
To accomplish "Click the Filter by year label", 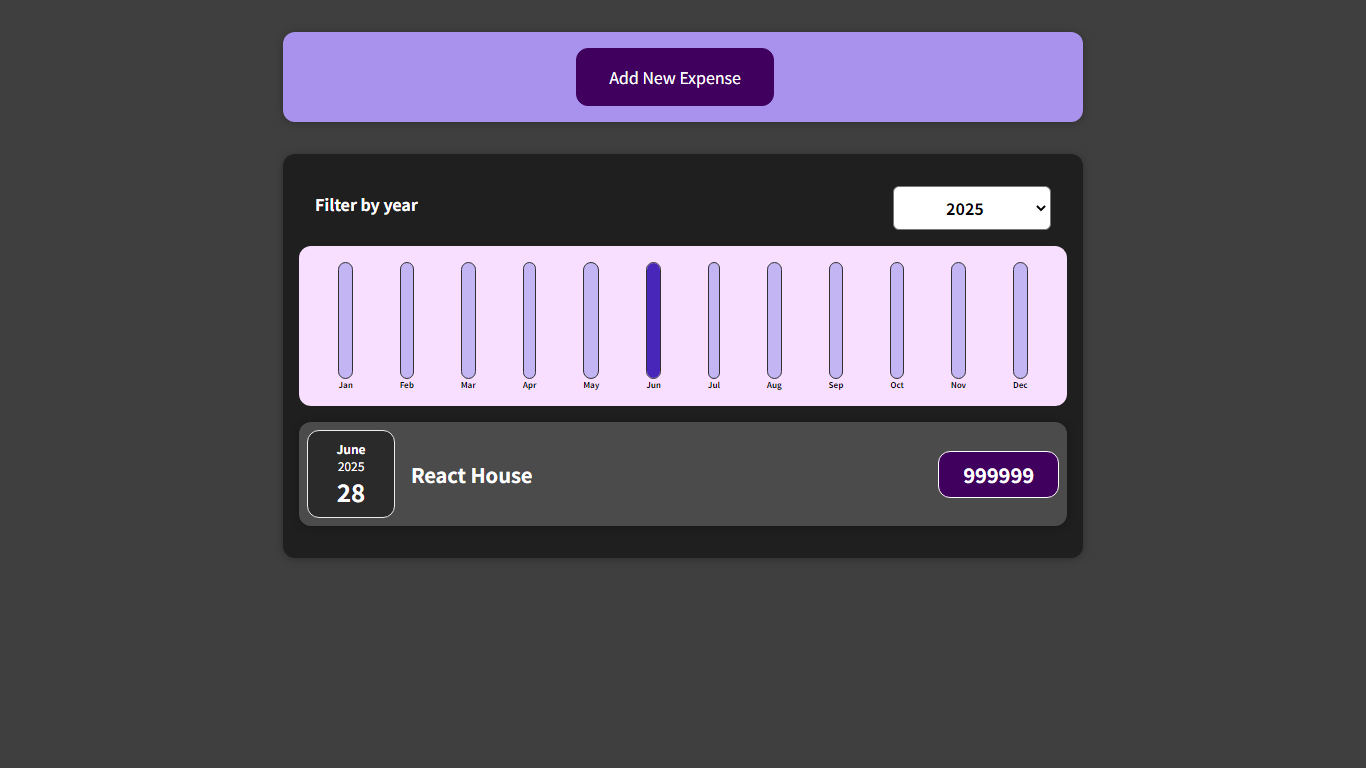I will pyautogui.click(x=366, y=205).
